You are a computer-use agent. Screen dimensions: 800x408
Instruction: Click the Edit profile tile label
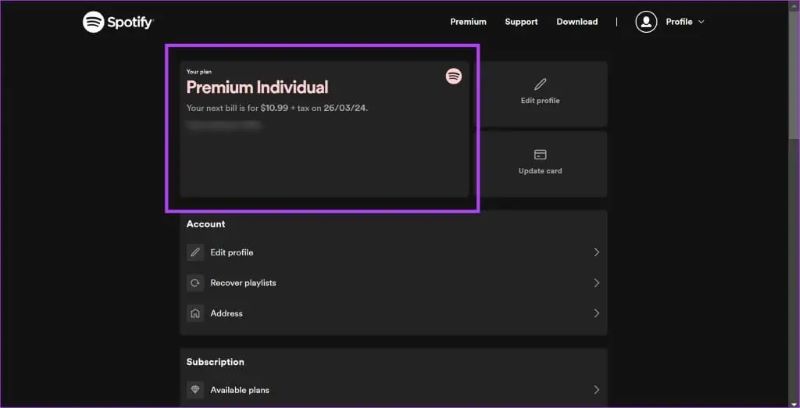point(540,101)
